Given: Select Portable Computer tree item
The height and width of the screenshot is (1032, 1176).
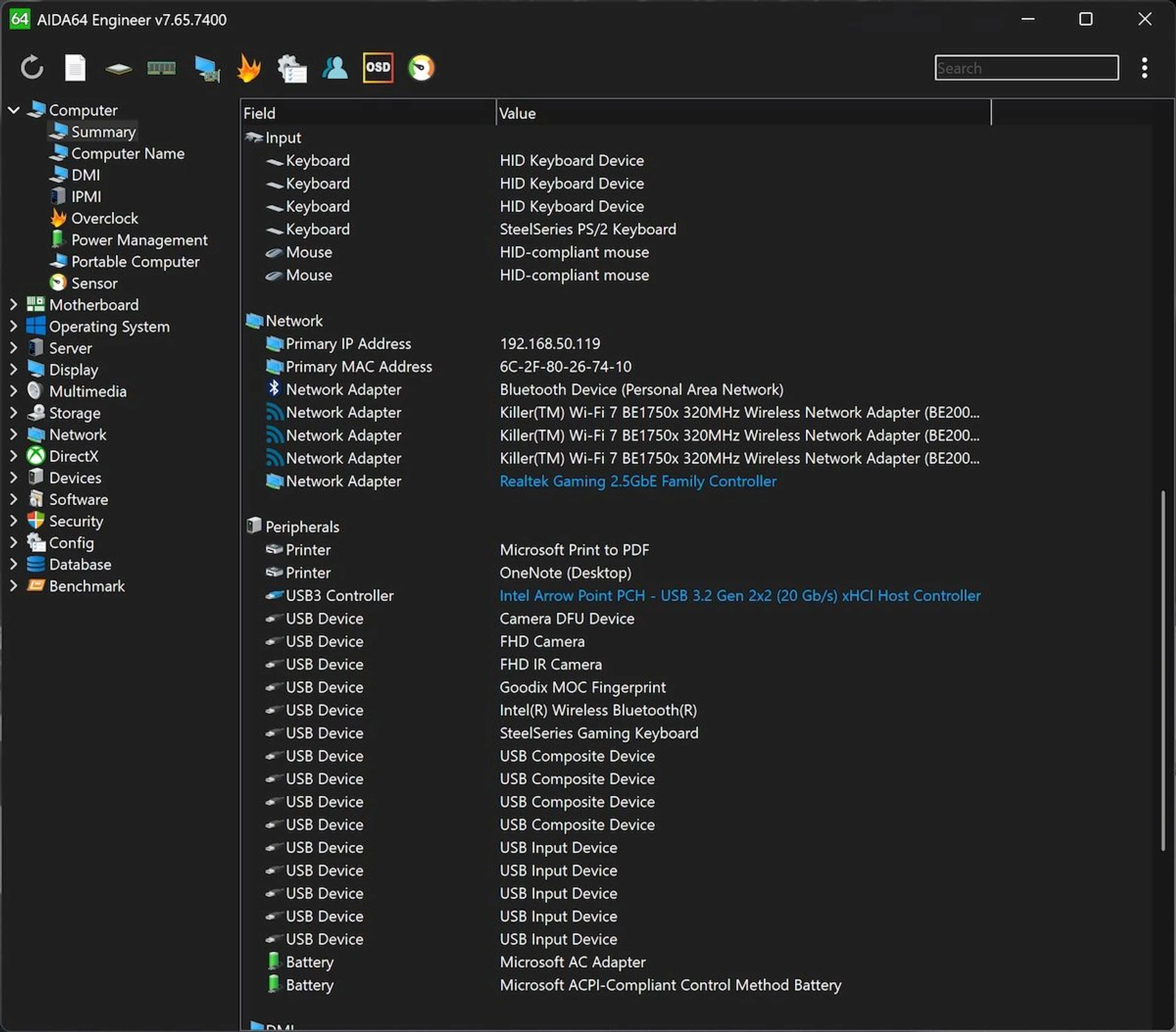Looking at the screenshot, I should [x=135, y=262].
